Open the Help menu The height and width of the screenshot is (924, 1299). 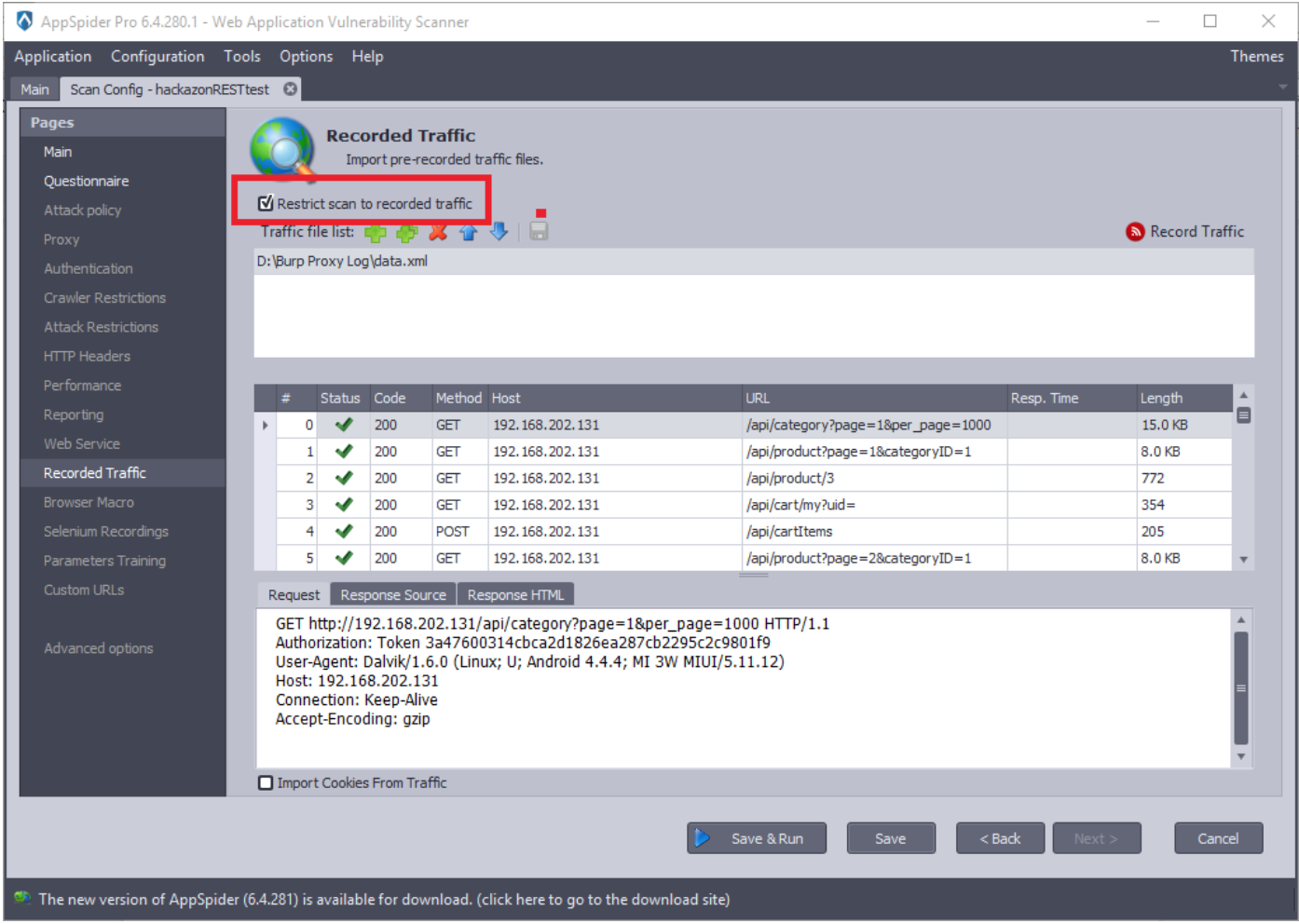coord(367,56)
